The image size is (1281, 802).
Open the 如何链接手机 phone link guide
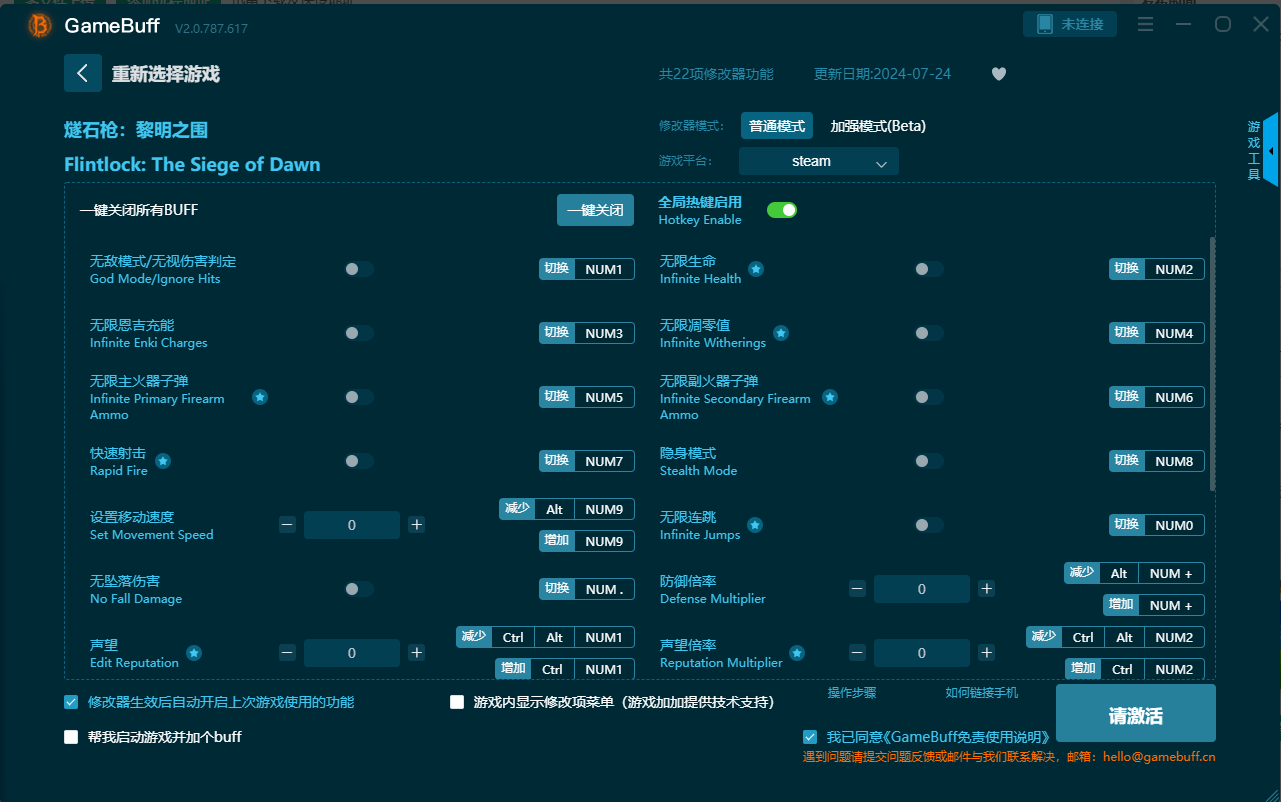point(982,692)
